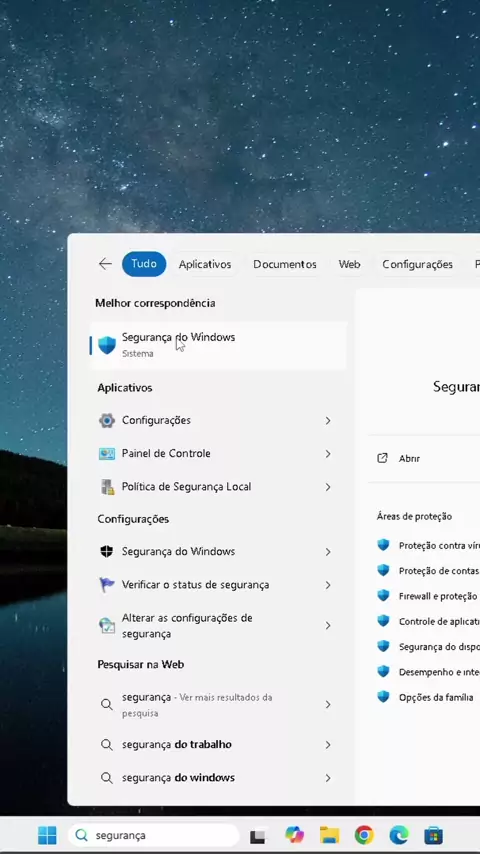Go back with the search panel arrow

[x=105, y=264]
